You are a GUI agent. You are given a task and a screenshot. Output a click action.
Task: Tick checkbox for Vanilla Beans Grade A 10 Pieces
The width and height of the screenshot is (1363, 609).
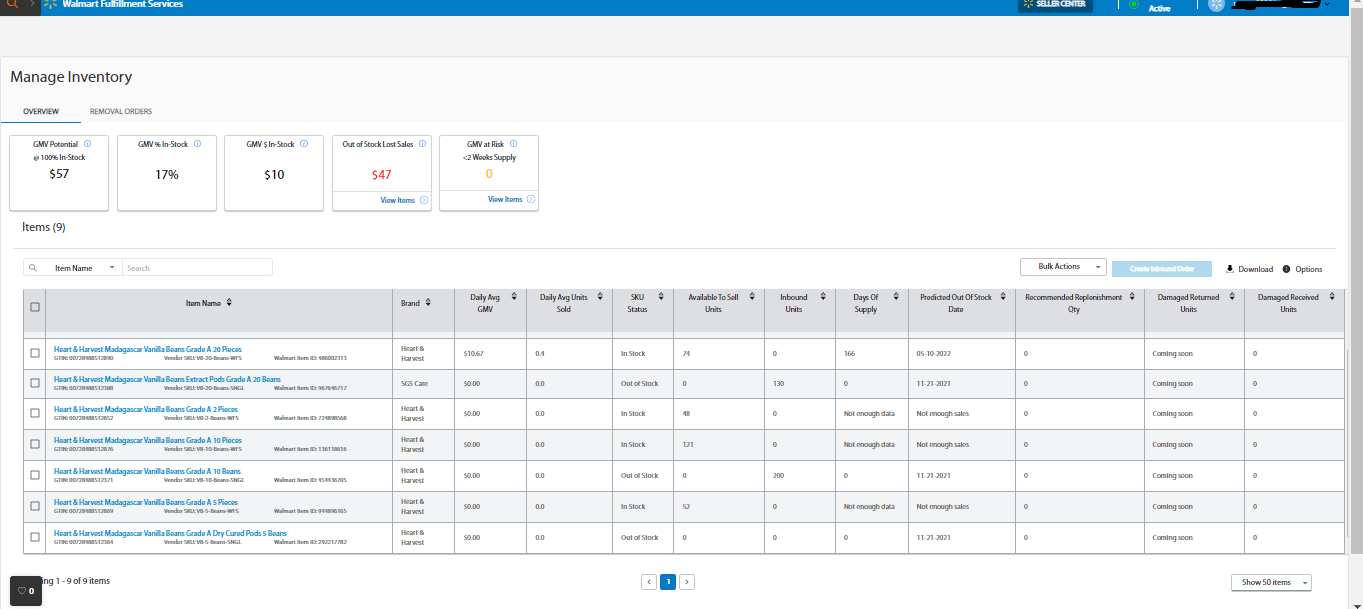(35, 445)
